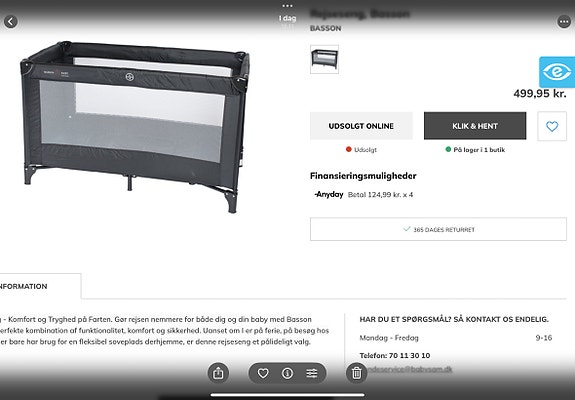Open the edit adjustments sliders icon
Screen dimensions: 575x400
tap(312, 373)
